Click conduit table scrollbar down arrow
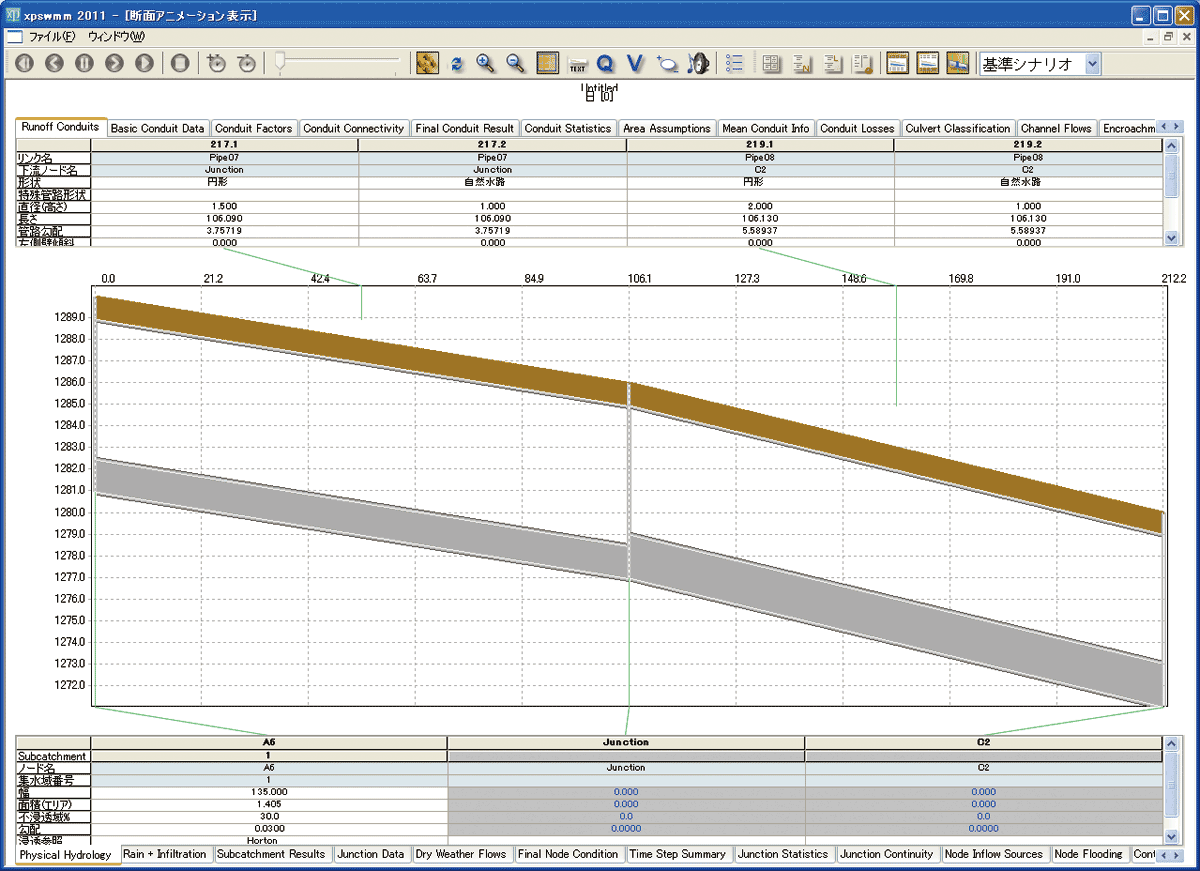The image size is (1200, 871). coord(1173,239)
